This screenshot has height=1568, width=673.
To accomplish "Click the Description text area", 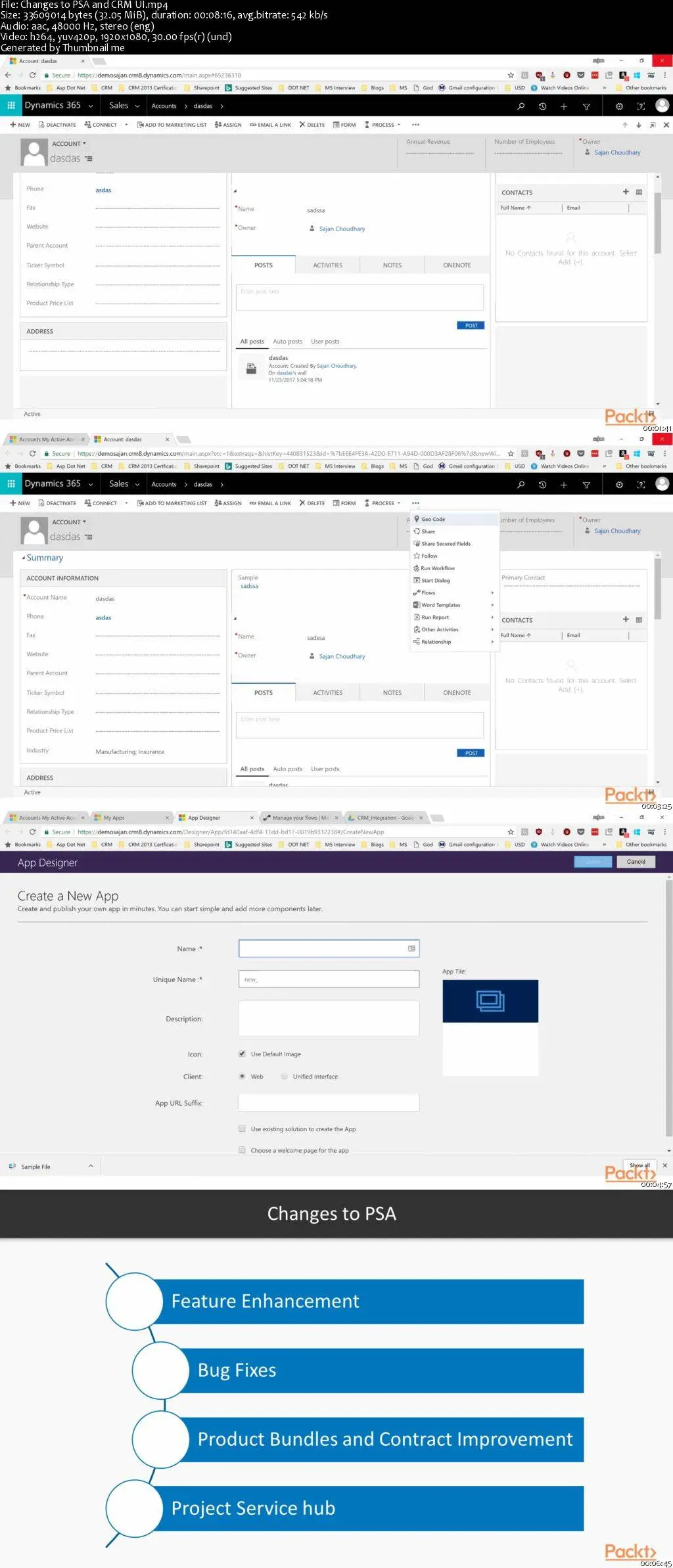I will (329, 1019).
